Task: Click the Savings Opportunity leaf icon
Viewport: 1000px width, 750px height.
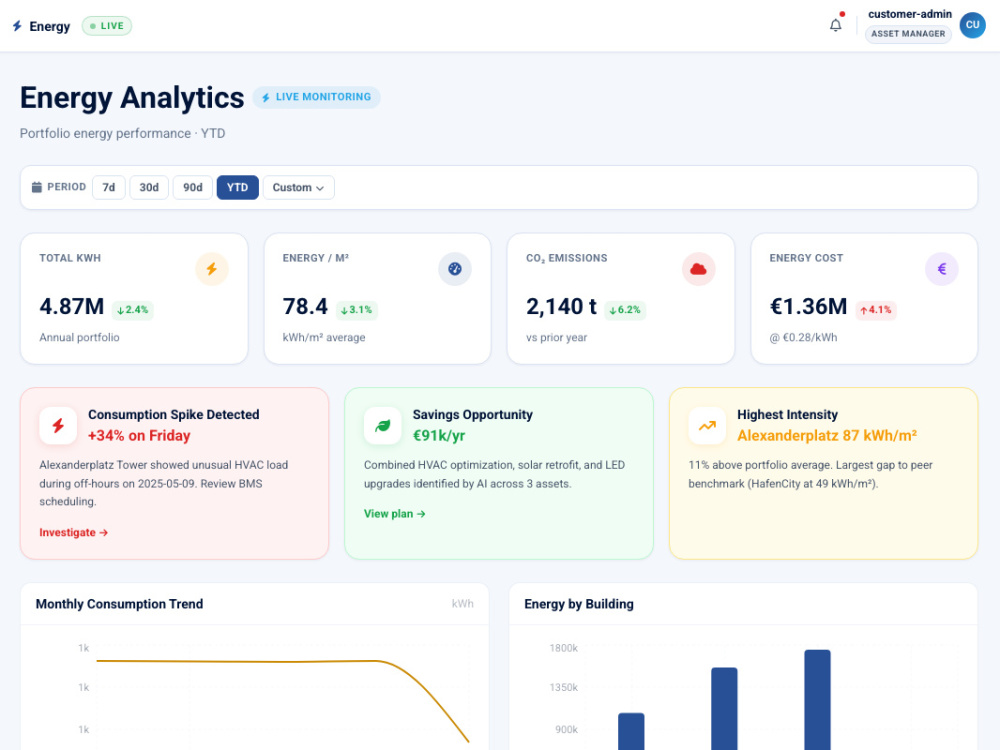Action: click(383, 425)
